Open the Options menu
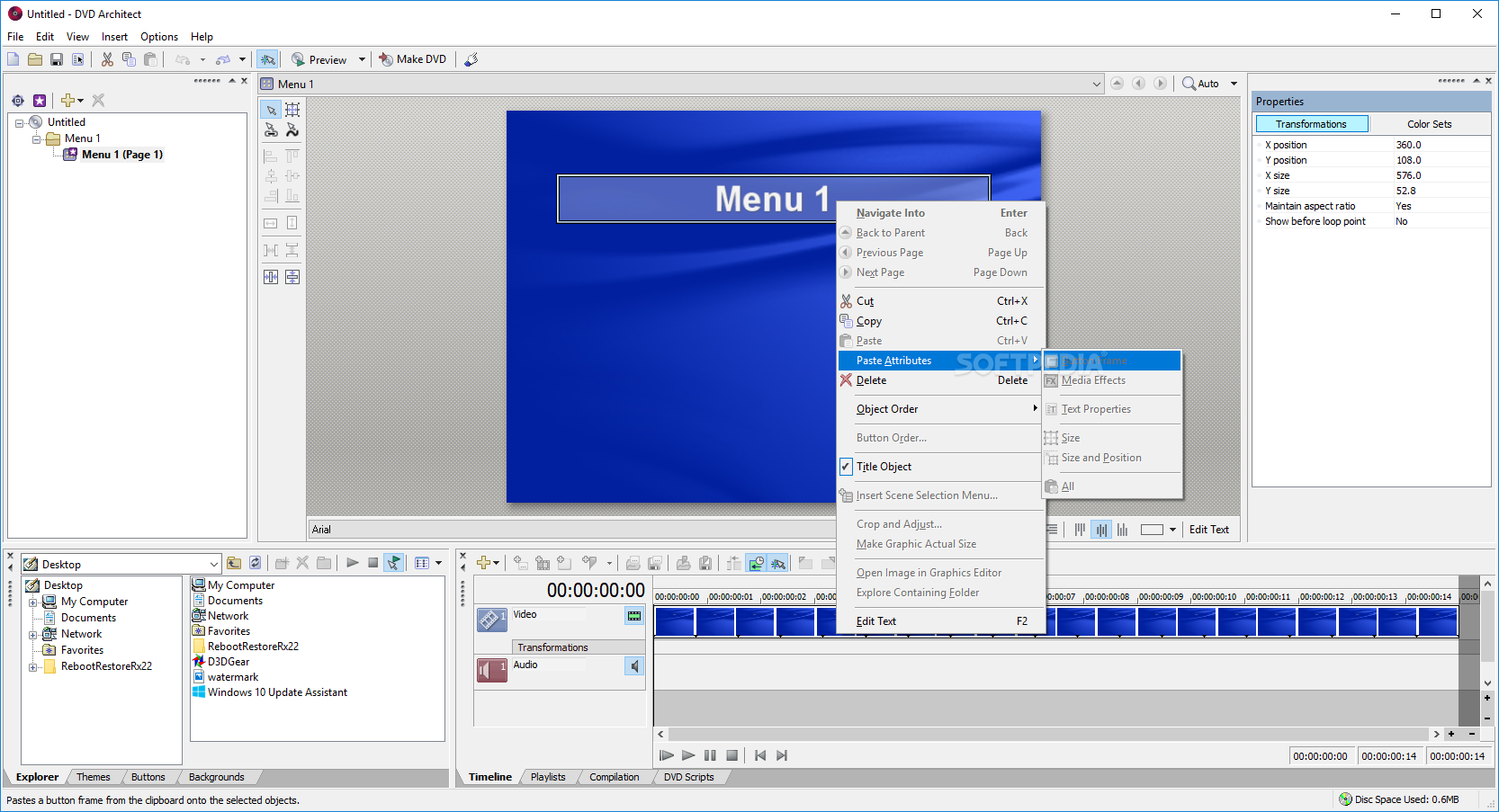 coord(158,37)
